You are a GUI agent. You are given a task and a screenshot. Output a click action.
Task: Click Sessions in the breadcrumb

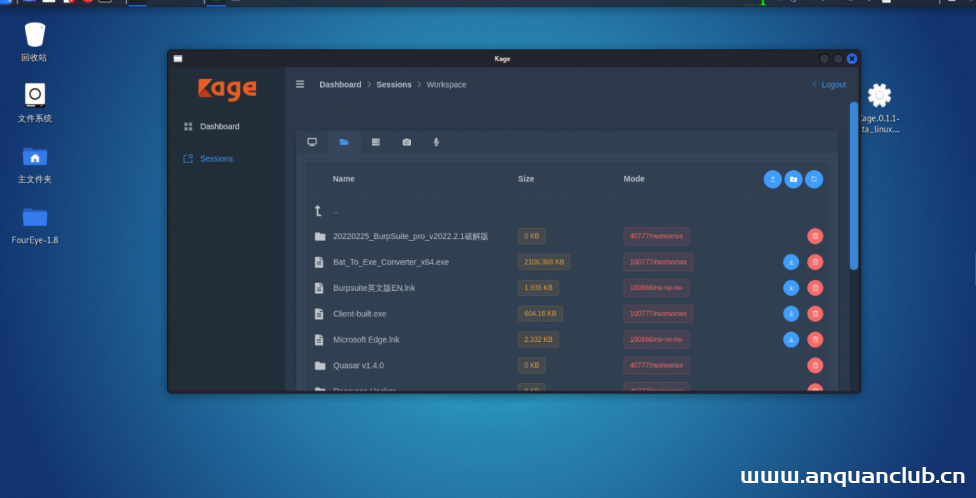point(394,85)
